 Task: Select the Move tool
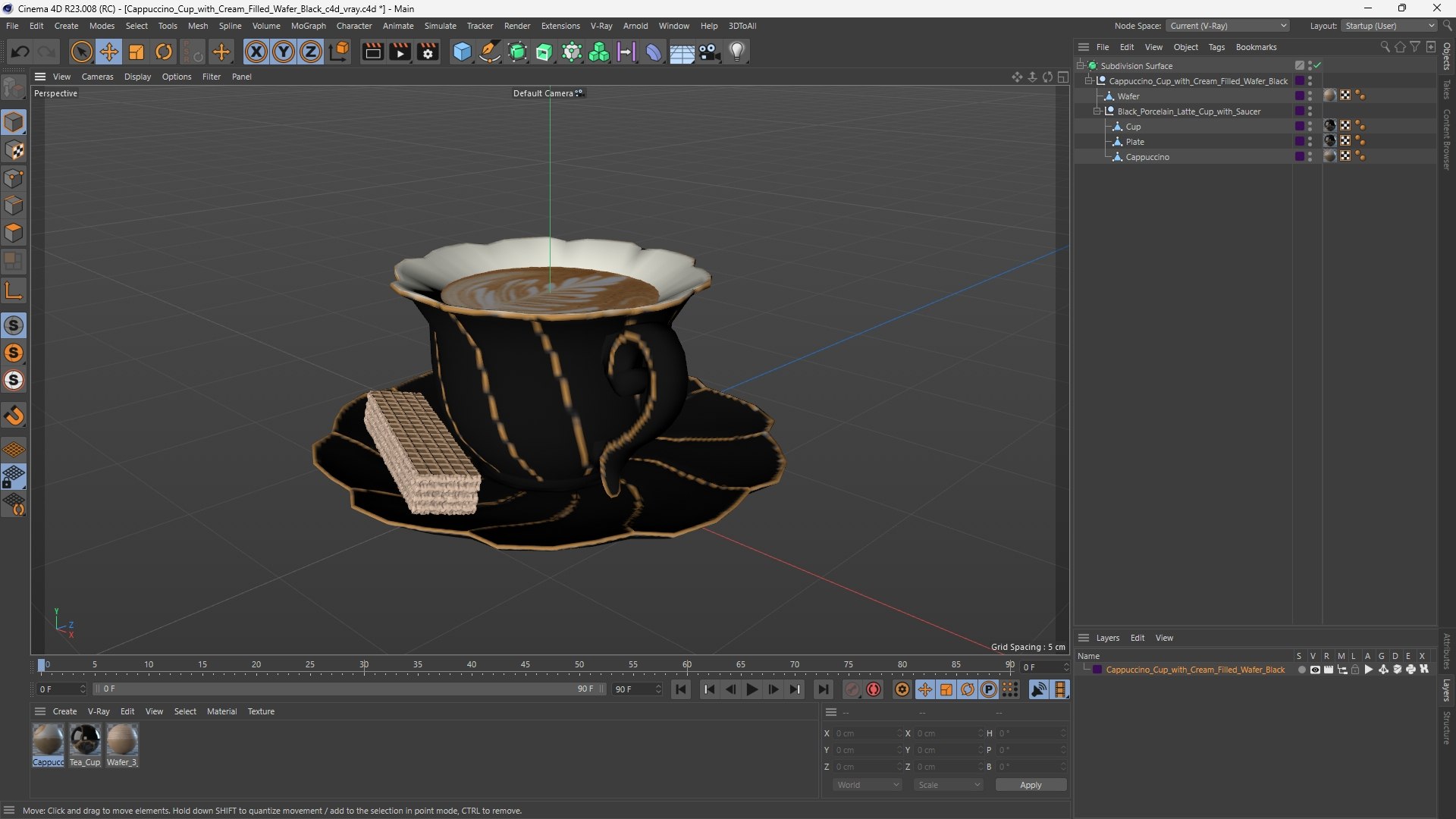pos(109,52)
